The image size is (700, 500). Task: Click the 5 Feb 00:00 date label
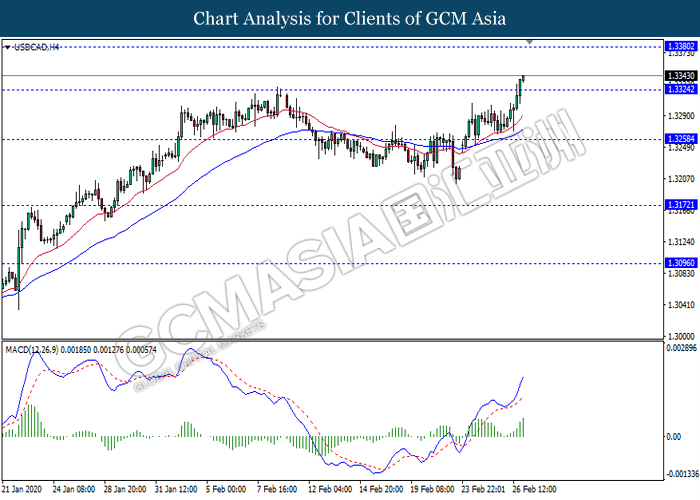point(226,489)
